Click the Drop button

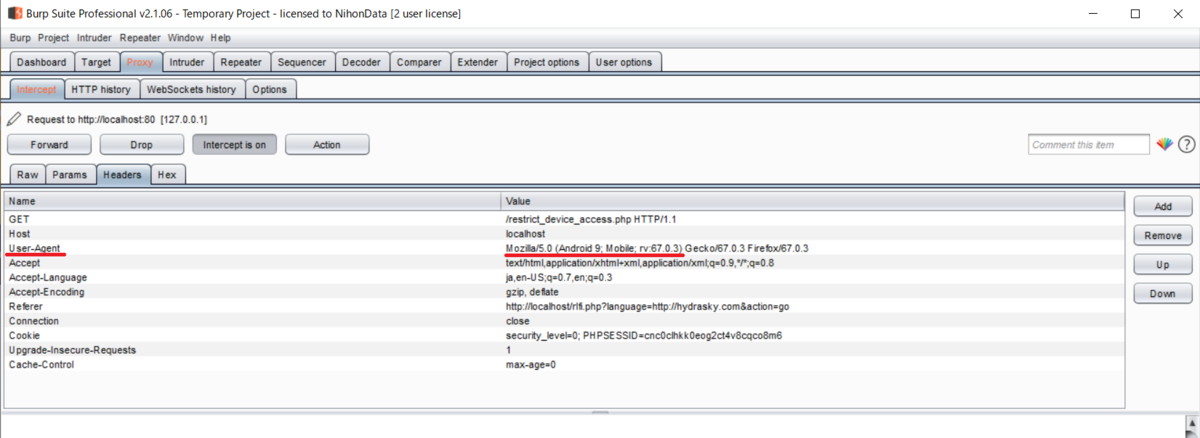coord(141,144)
